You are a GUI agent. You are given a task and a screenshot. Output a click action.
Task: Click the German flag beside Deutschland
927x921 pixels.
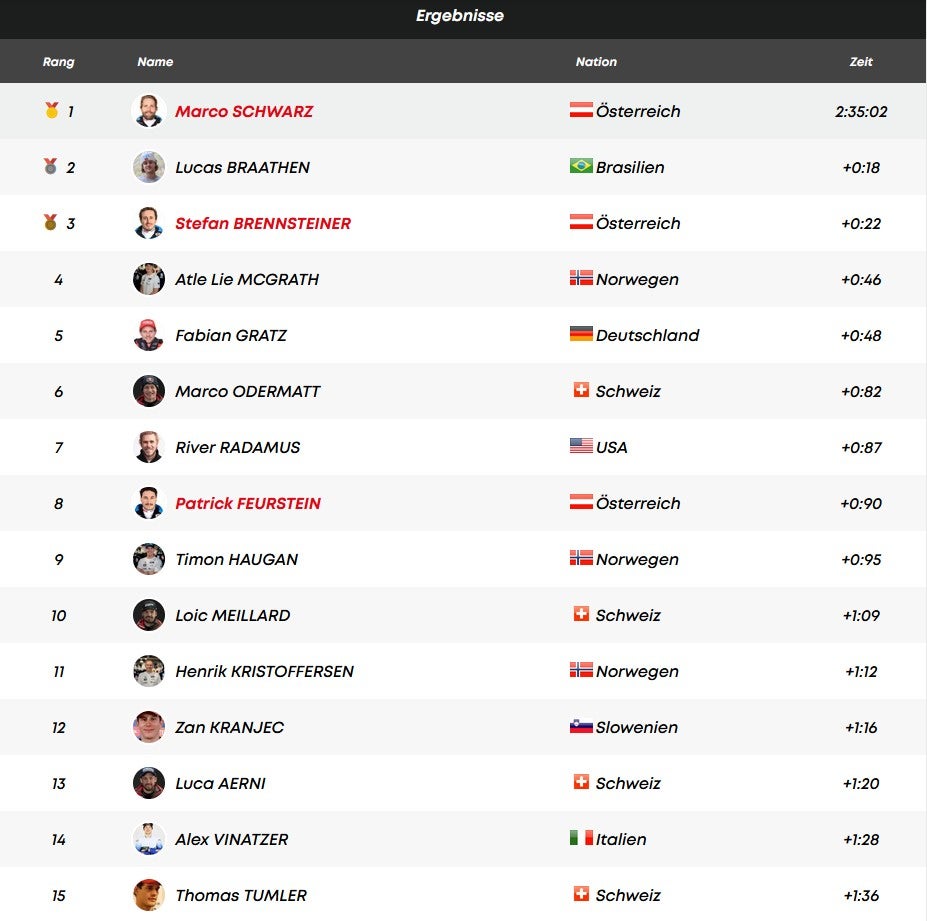tap(581, 334)
